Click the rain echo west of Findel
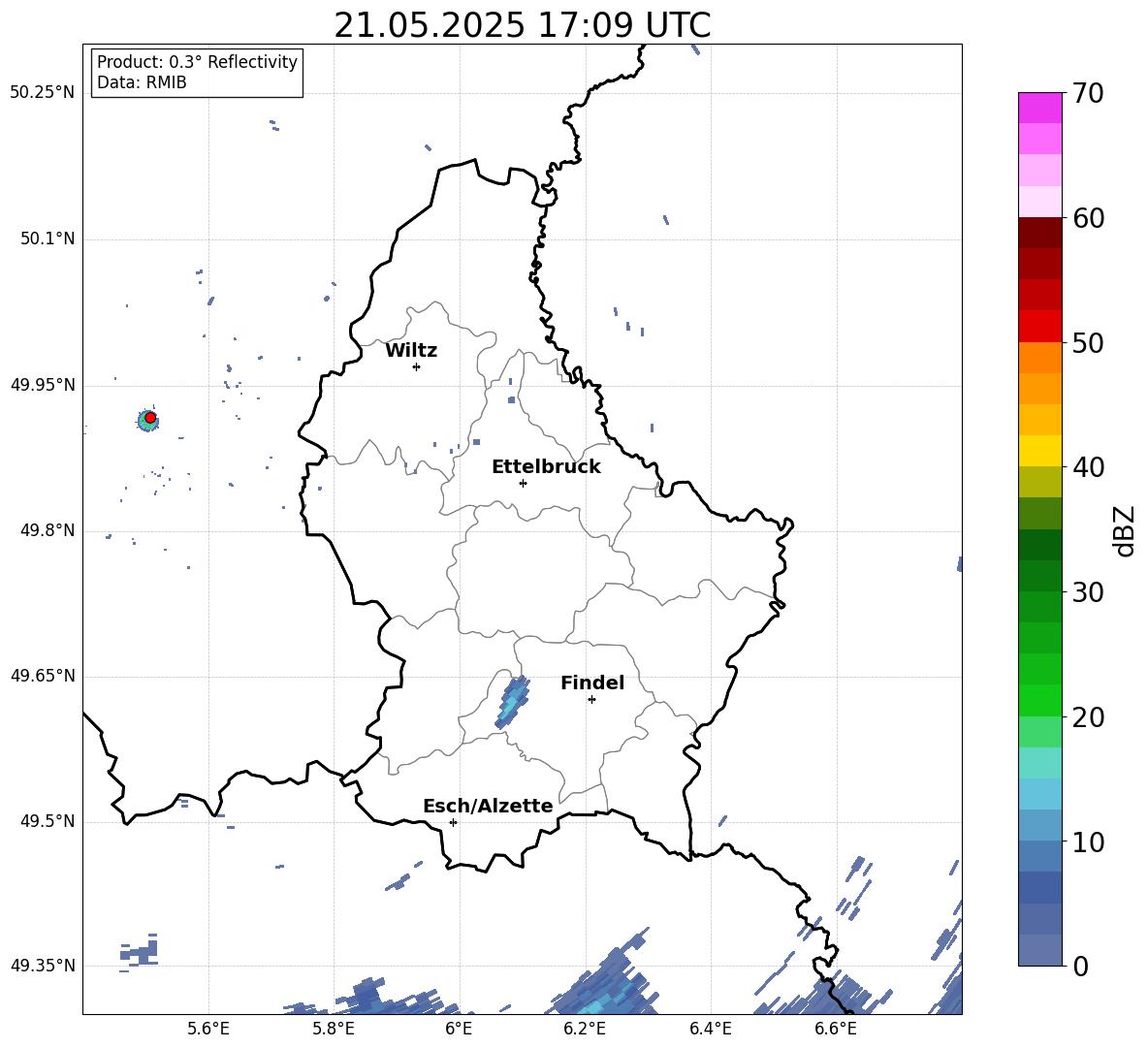This screenshot has height=1048, width=1148. (x=512, y=702)
